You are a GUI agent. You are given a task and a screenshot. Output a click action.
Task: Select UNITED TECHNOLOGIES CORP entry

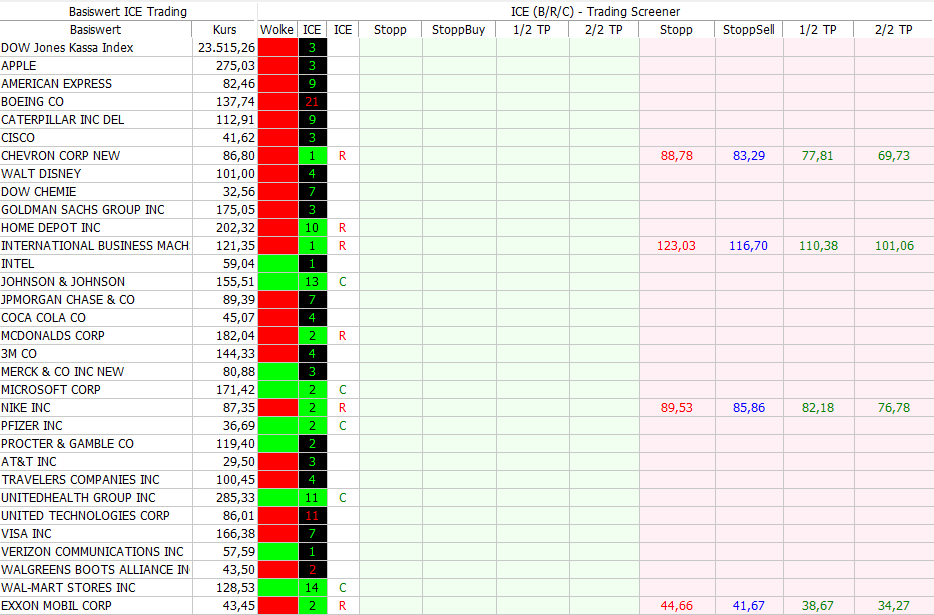pyautogui.click(x=85, y=515)
